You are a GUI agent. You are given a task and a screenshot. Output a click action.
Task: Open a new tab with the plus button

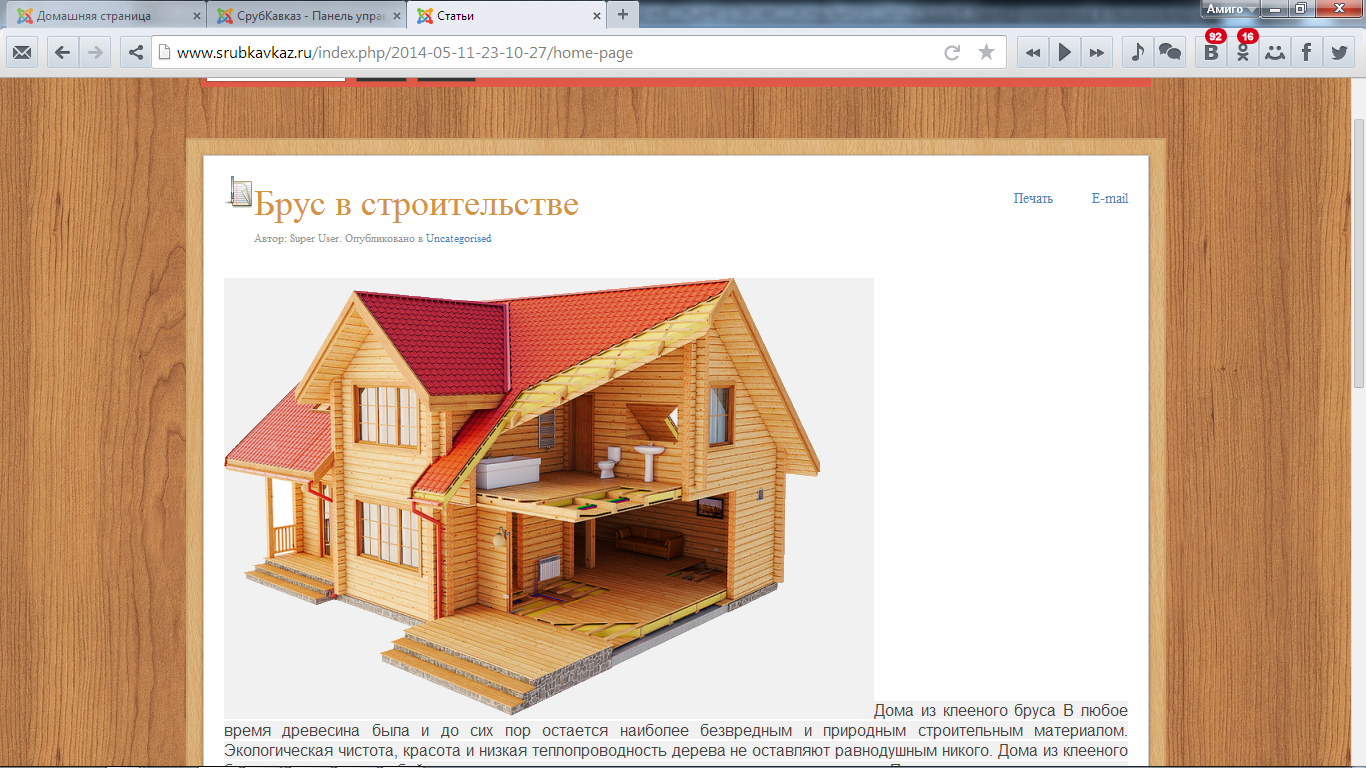click(x=623, y=15)
